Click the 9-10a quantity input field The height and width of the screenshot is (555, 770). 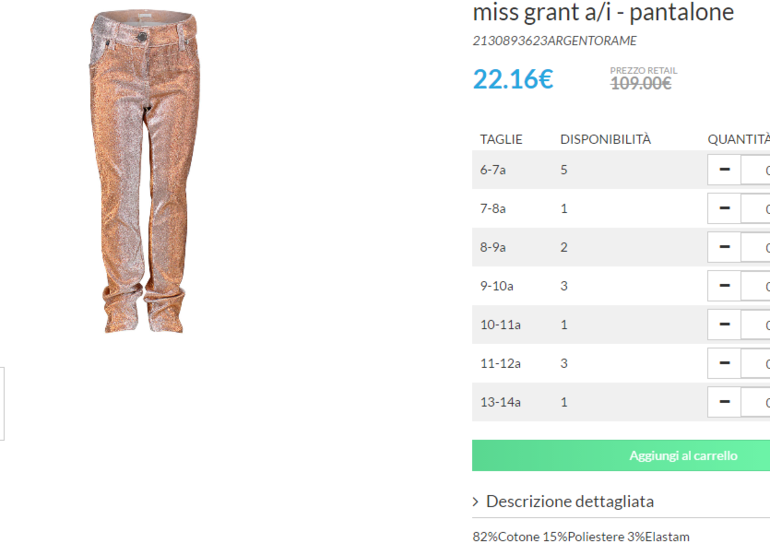(x=756, y=286)
